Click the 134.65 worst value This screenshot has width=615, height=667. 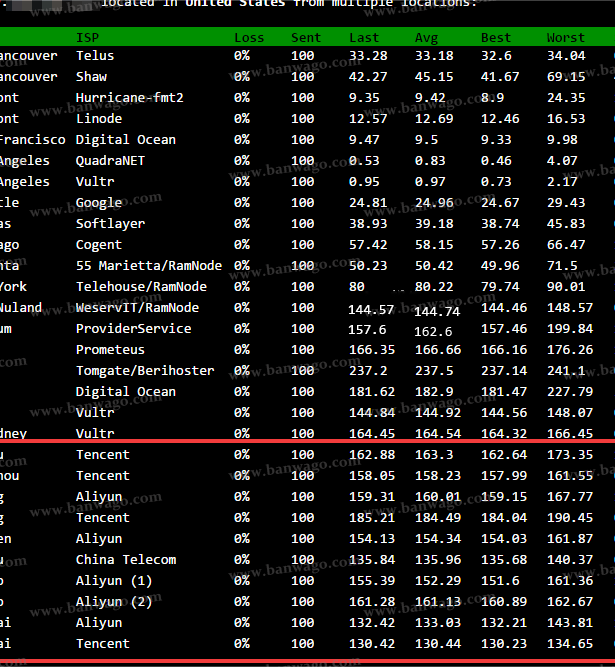570,644
